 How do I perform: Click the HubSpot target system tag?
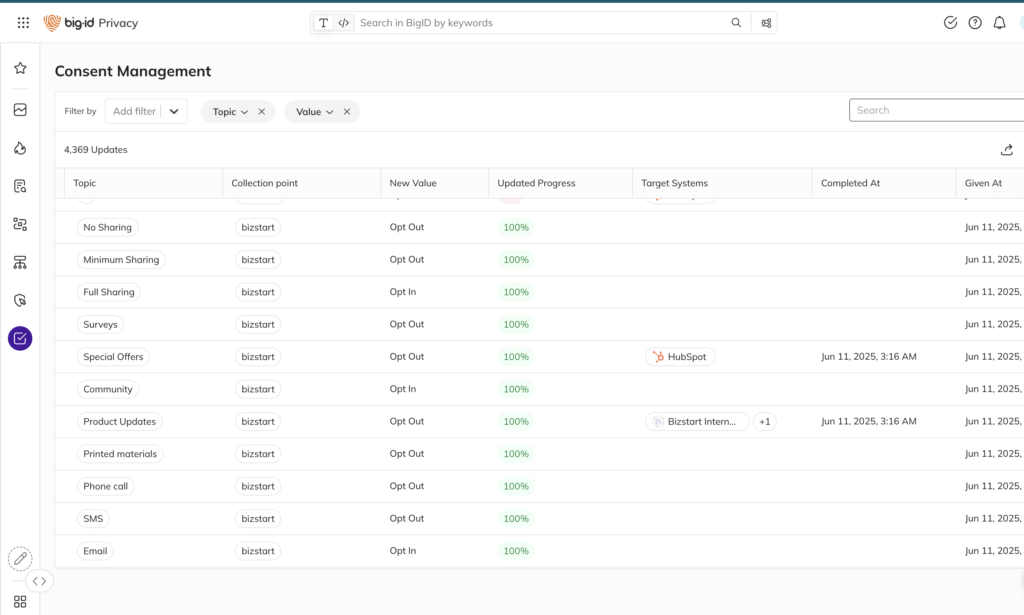[680, 357]
